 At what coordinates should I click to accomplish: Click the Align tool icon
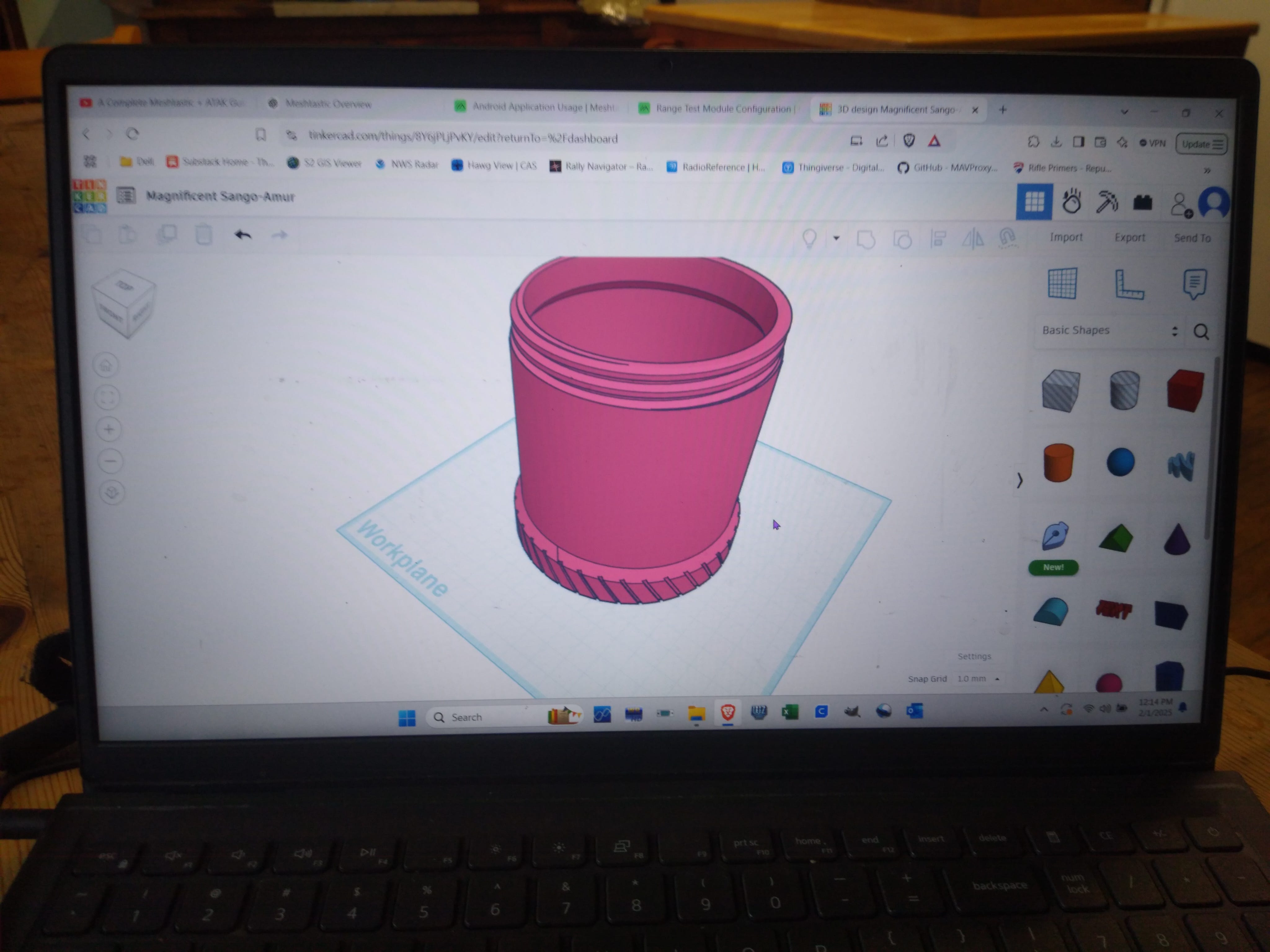click(938, 239)
